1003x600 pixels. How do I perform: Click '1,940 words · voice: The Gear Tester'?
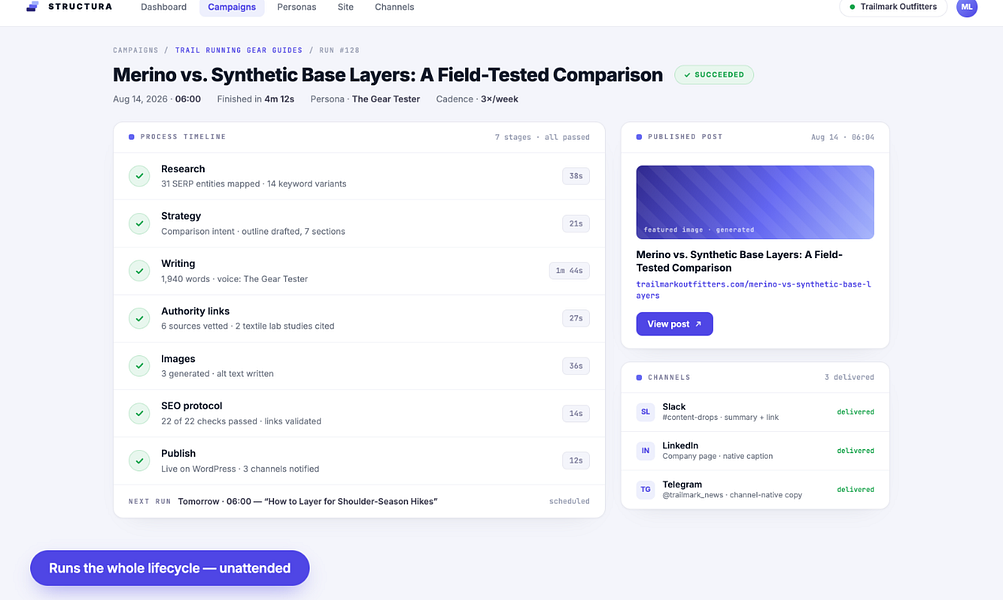234,279
